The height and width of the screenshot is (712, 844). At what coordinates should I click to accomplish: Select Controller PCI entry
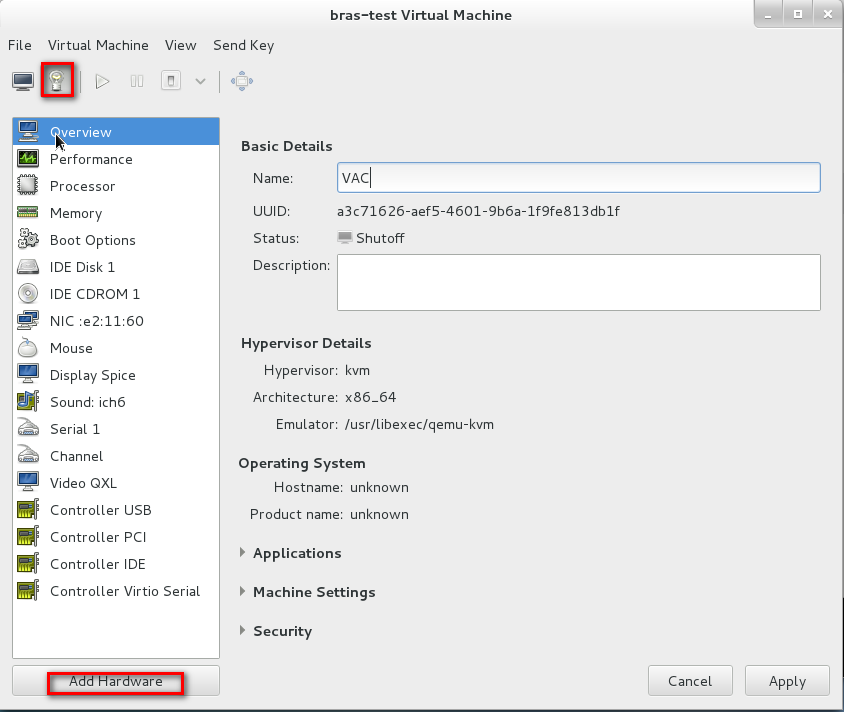pos(116,537)
